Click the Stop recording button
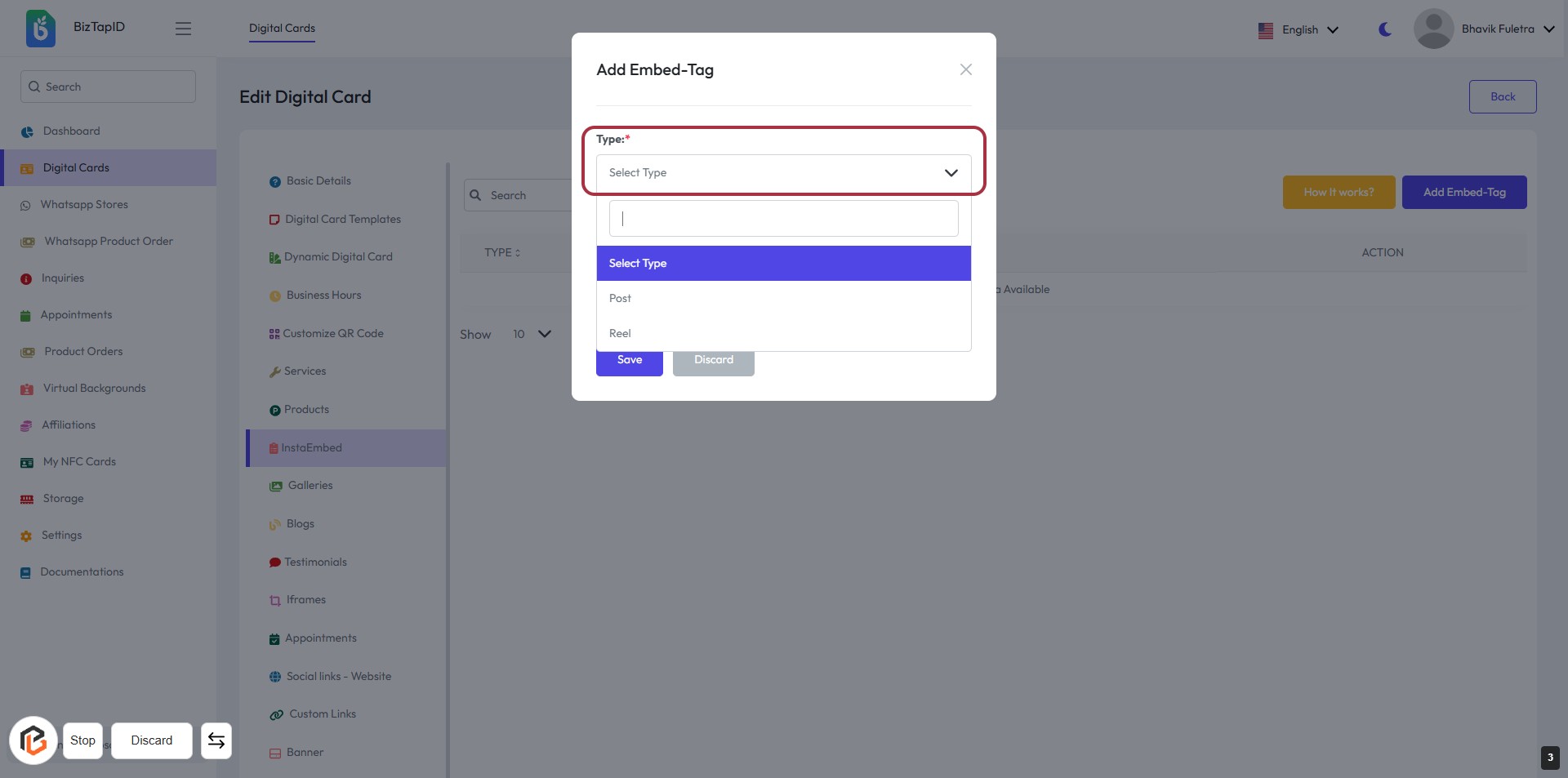This screenshot has width=1568, height=778. click(x=82, y=740)
